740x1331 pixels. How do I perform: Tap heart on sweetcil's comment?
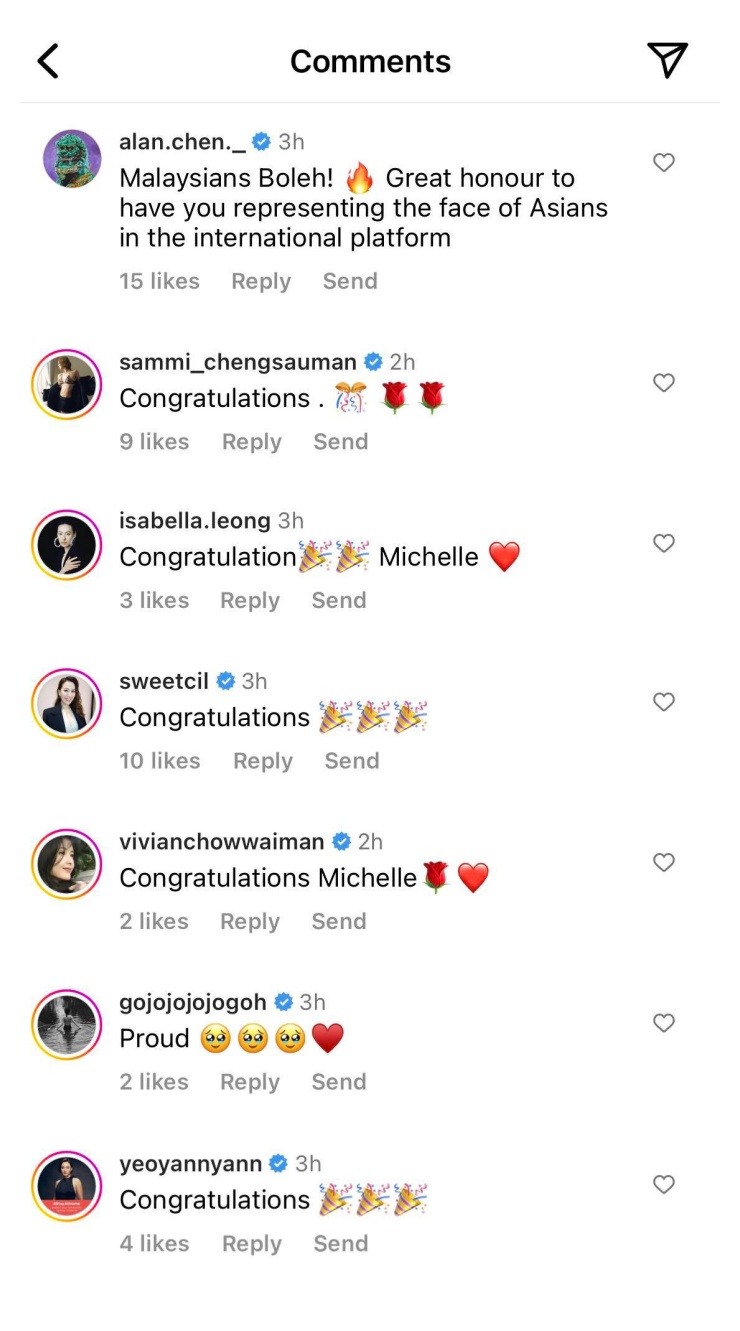point(664,702)
